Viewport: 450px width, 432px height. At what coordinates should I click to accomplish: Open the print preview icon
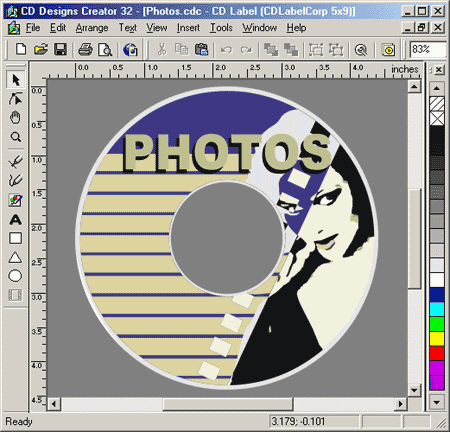tap(105, 50)
